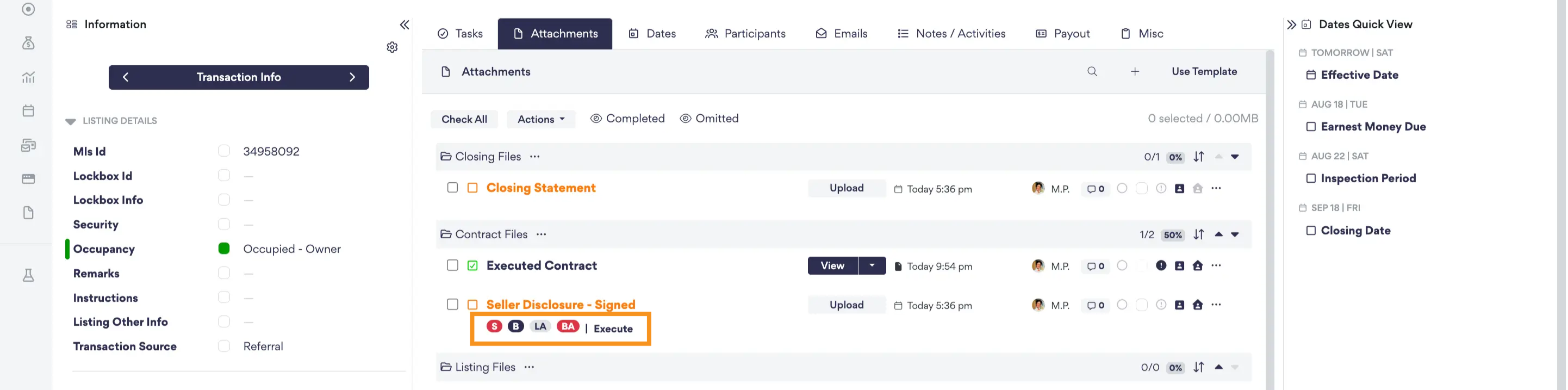
Task: Switch to the Participants tab
Action: tap(745, 34)
